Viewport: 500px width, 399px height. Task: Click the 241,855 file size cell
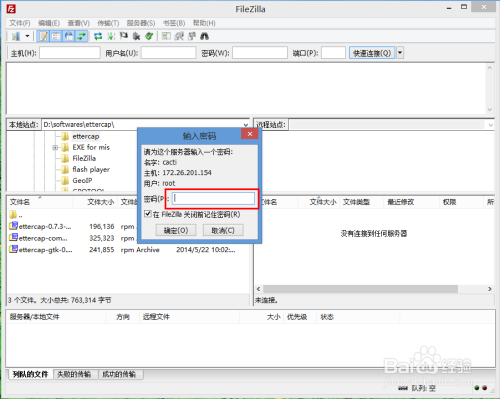[102, 250]
